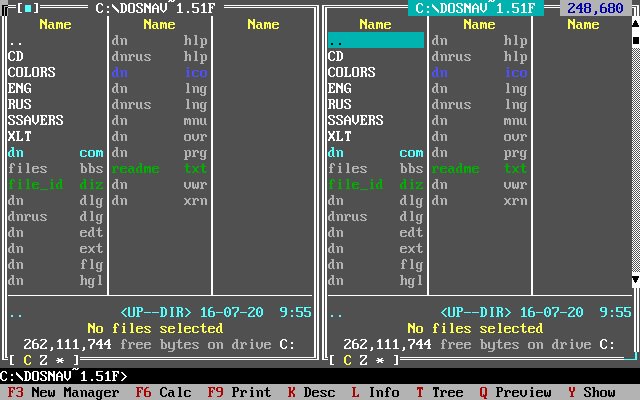Select dn.vwr in the right panel

480,184
